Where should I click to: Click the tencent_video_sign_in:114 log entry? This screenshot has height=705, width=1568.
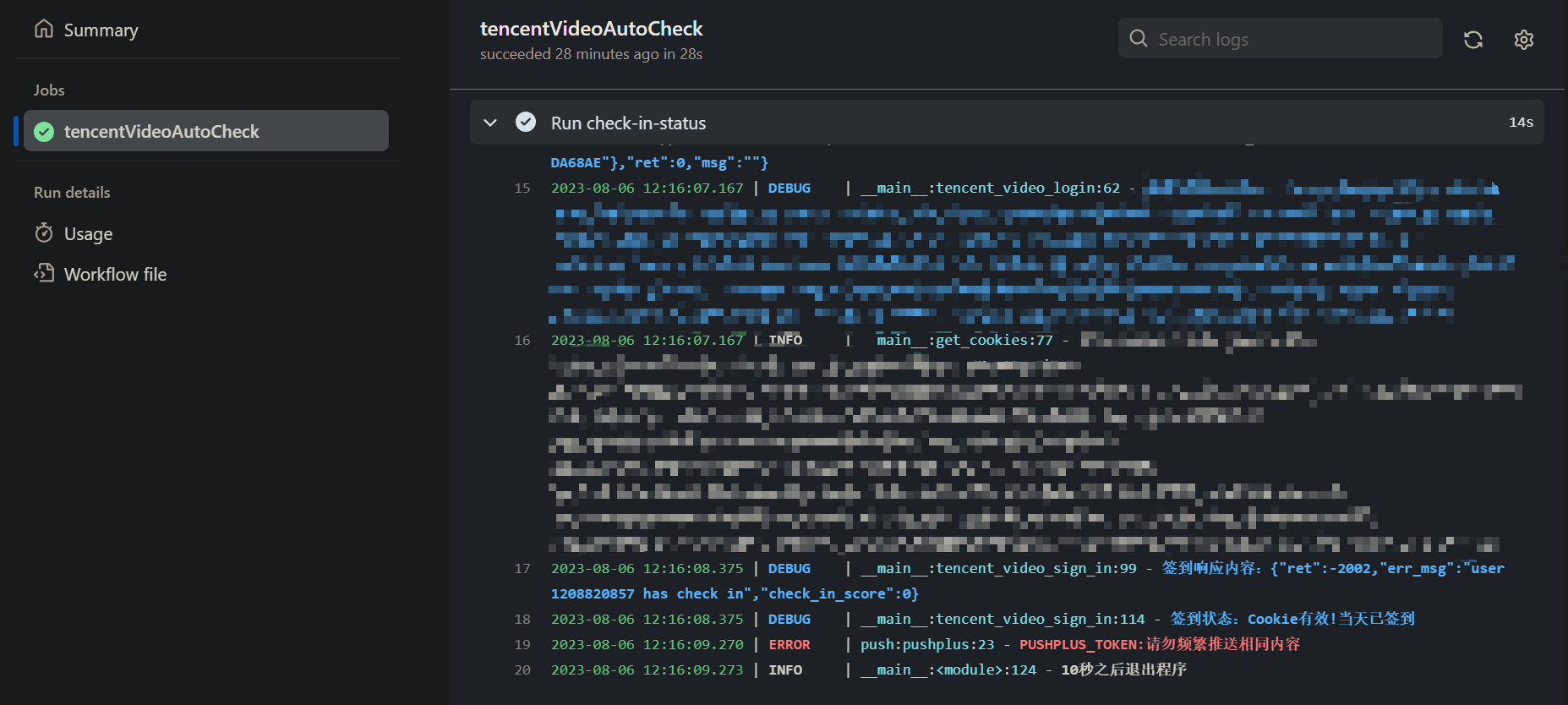tap(1003, 620)
